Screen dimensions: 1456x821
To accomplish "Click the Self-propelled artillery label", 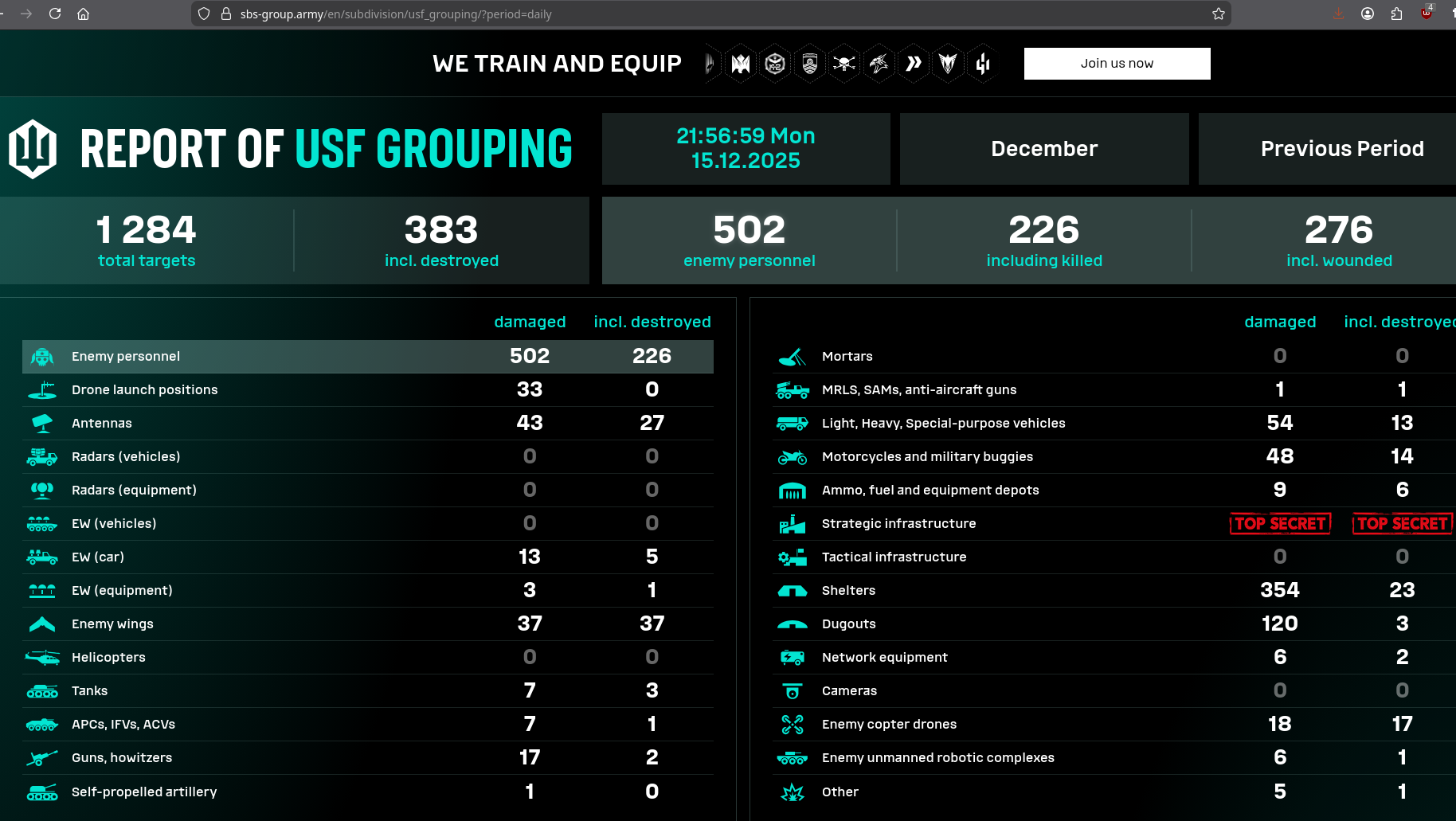I will click(144, 792).
